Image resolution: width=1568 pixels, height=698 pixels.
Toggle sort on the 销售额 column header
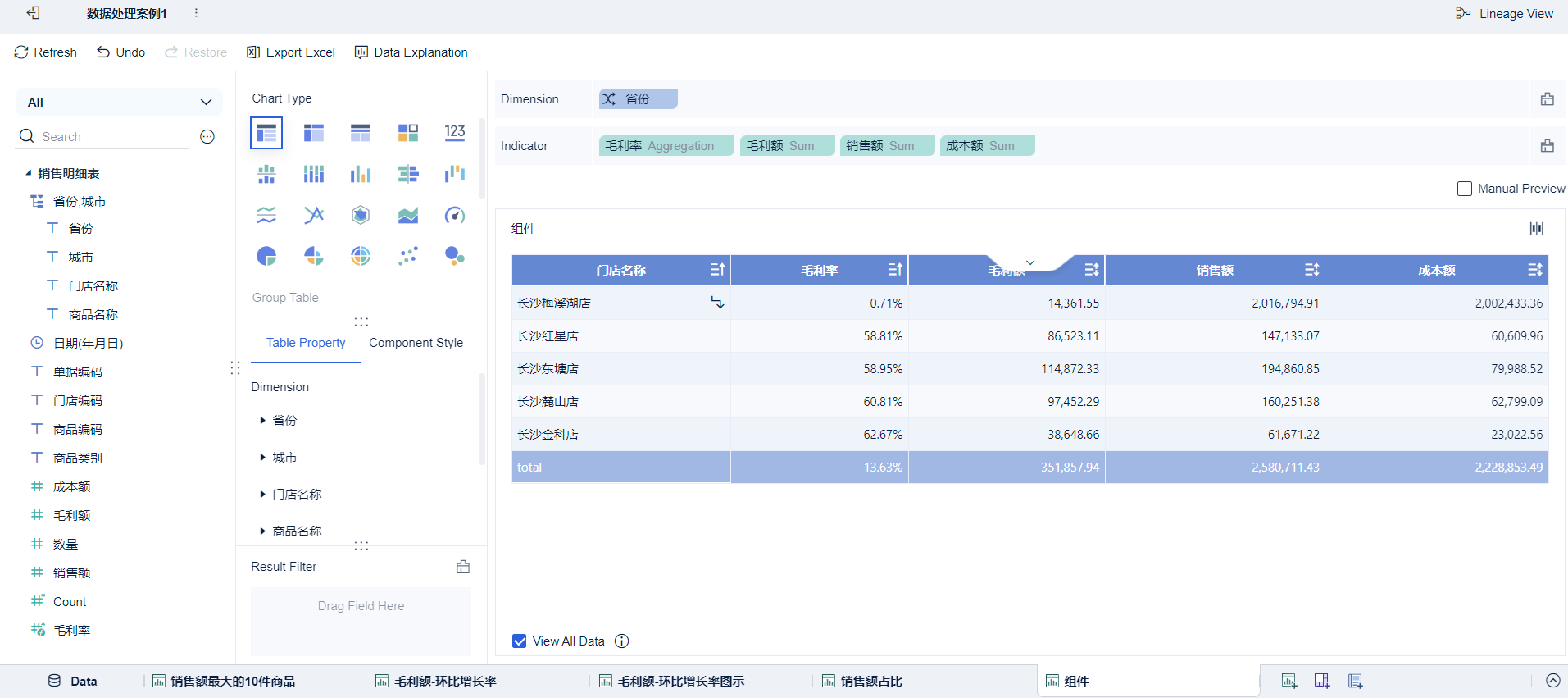coord(1311,270)
